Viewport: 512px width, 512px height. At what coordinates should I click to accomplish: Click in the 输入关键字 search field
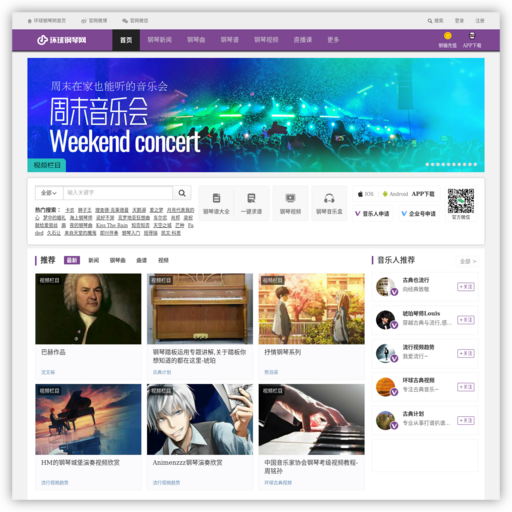coord(118,193)
